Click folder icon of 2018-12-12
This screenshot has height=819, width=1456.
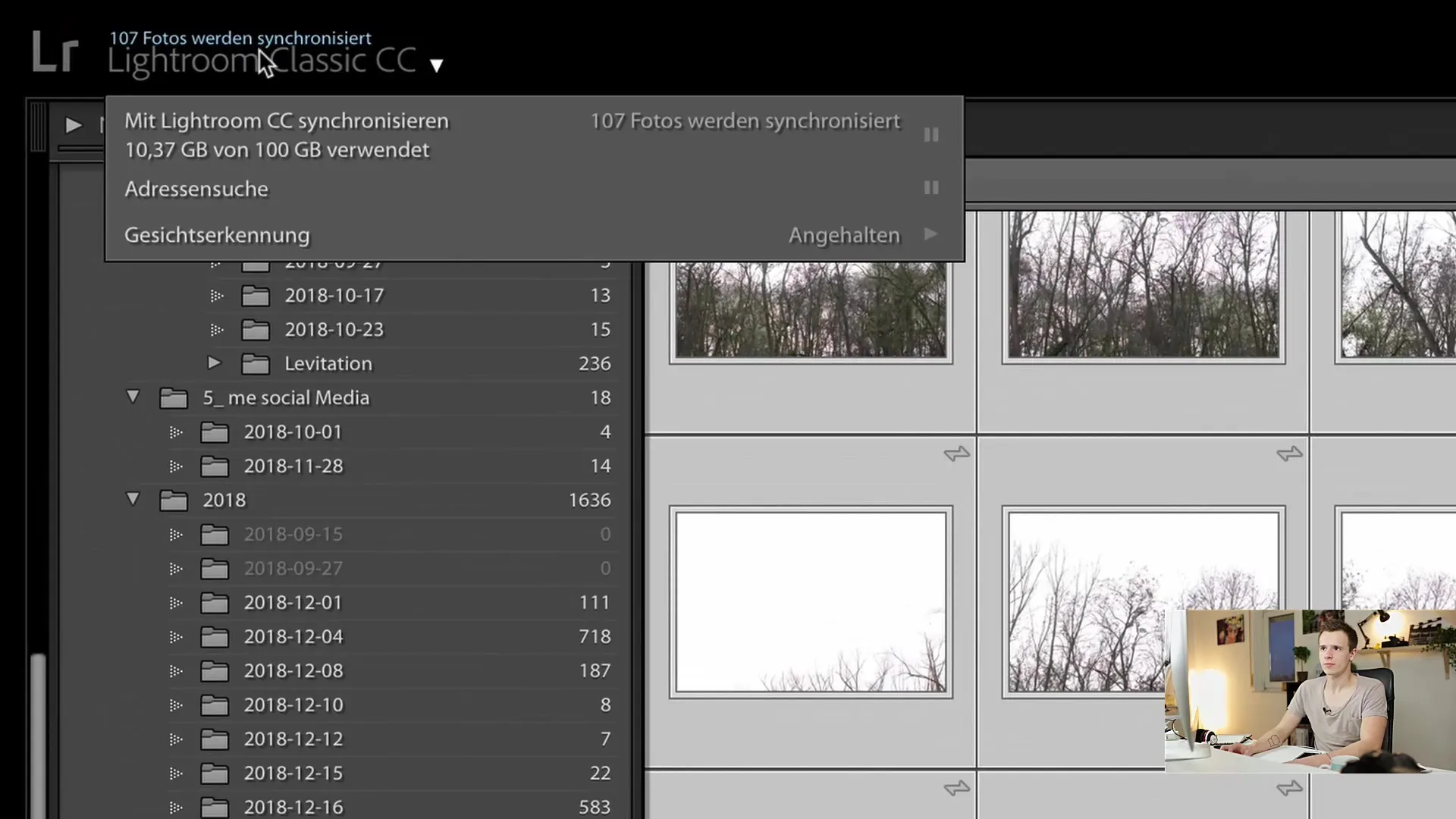coord(215,739)
